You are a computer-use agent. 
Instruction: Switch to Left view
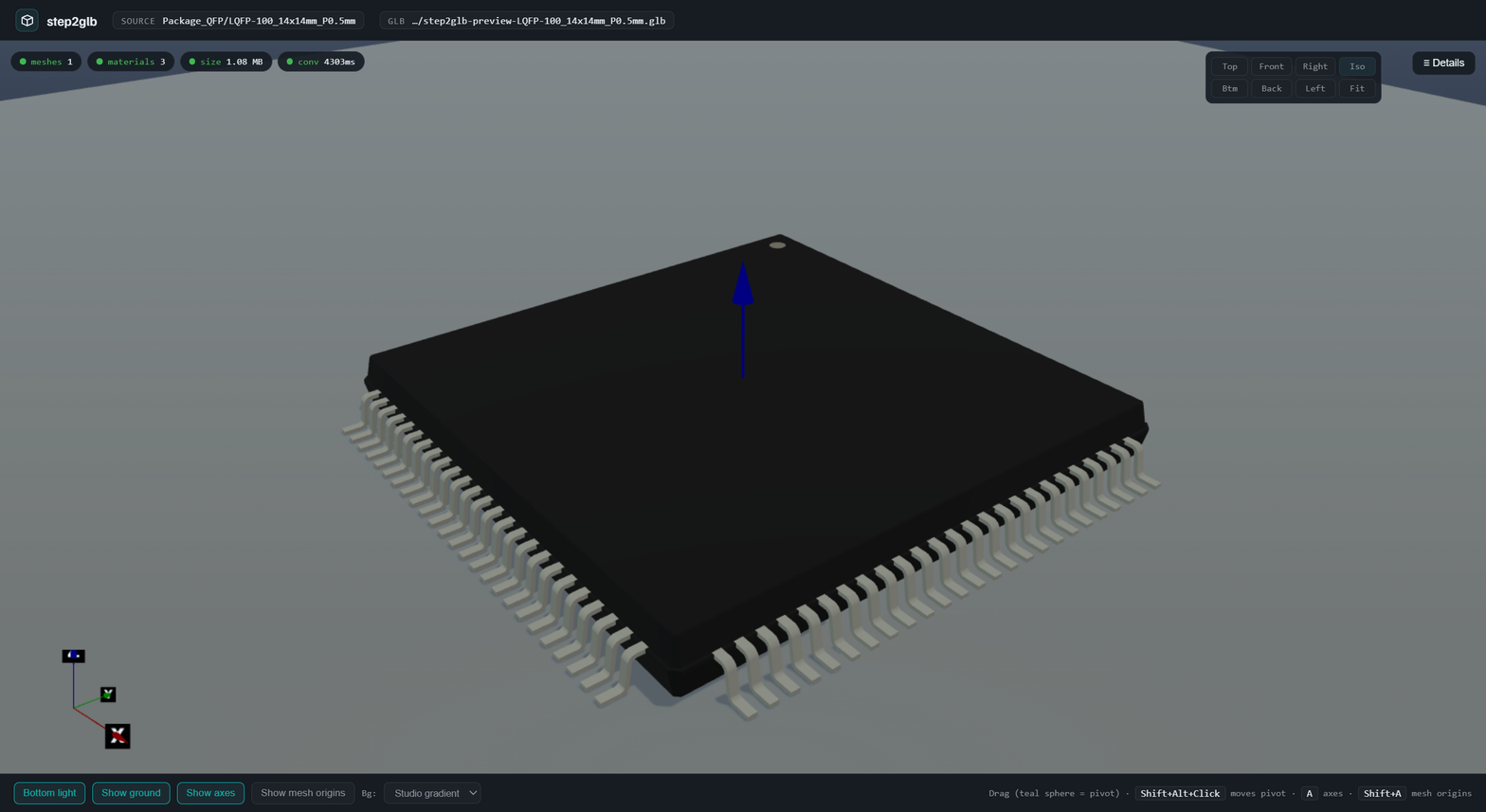1314,88
